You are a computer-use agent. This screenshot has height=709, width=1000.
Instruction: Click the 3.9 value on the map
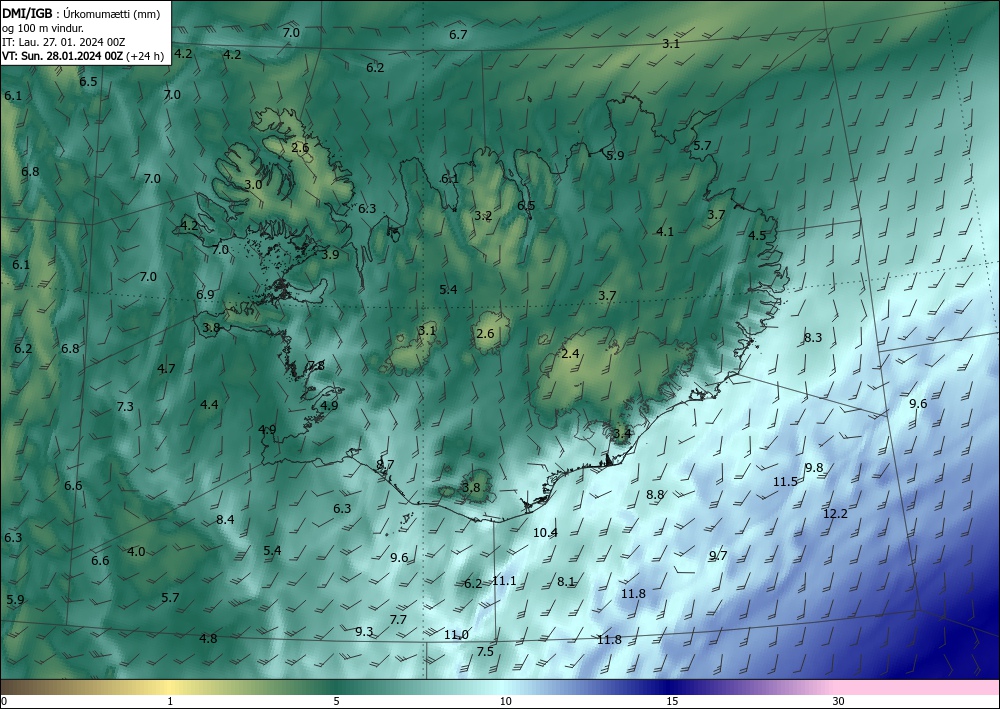pos(330,254)
